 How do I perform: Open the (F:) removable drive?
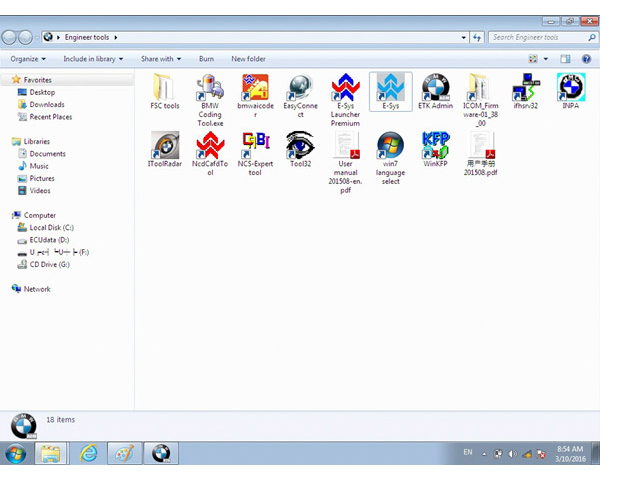[59, 252]
